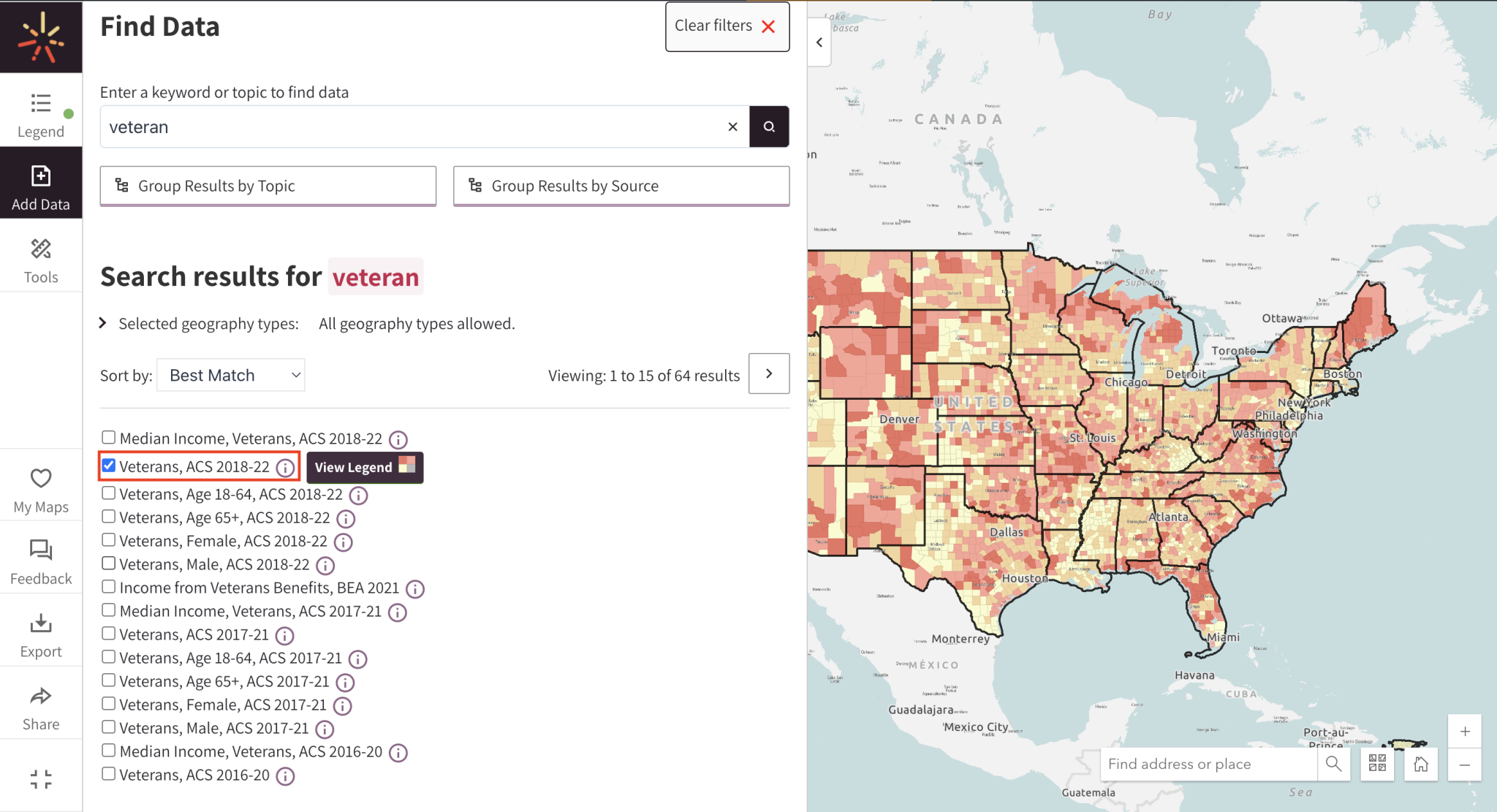Switch to Group Results by Topic
The width and height of the screenshot is (1497, 812).
[x=268, y=186]
